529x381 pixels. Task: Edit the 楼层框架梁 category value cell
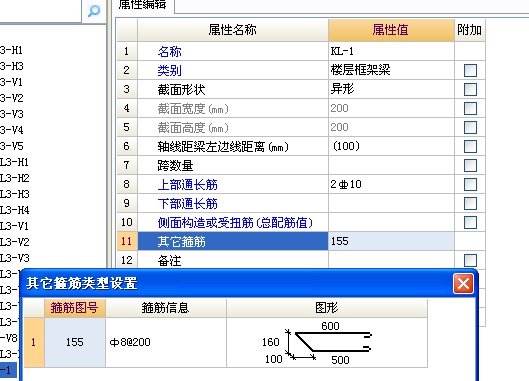[391, 70]
